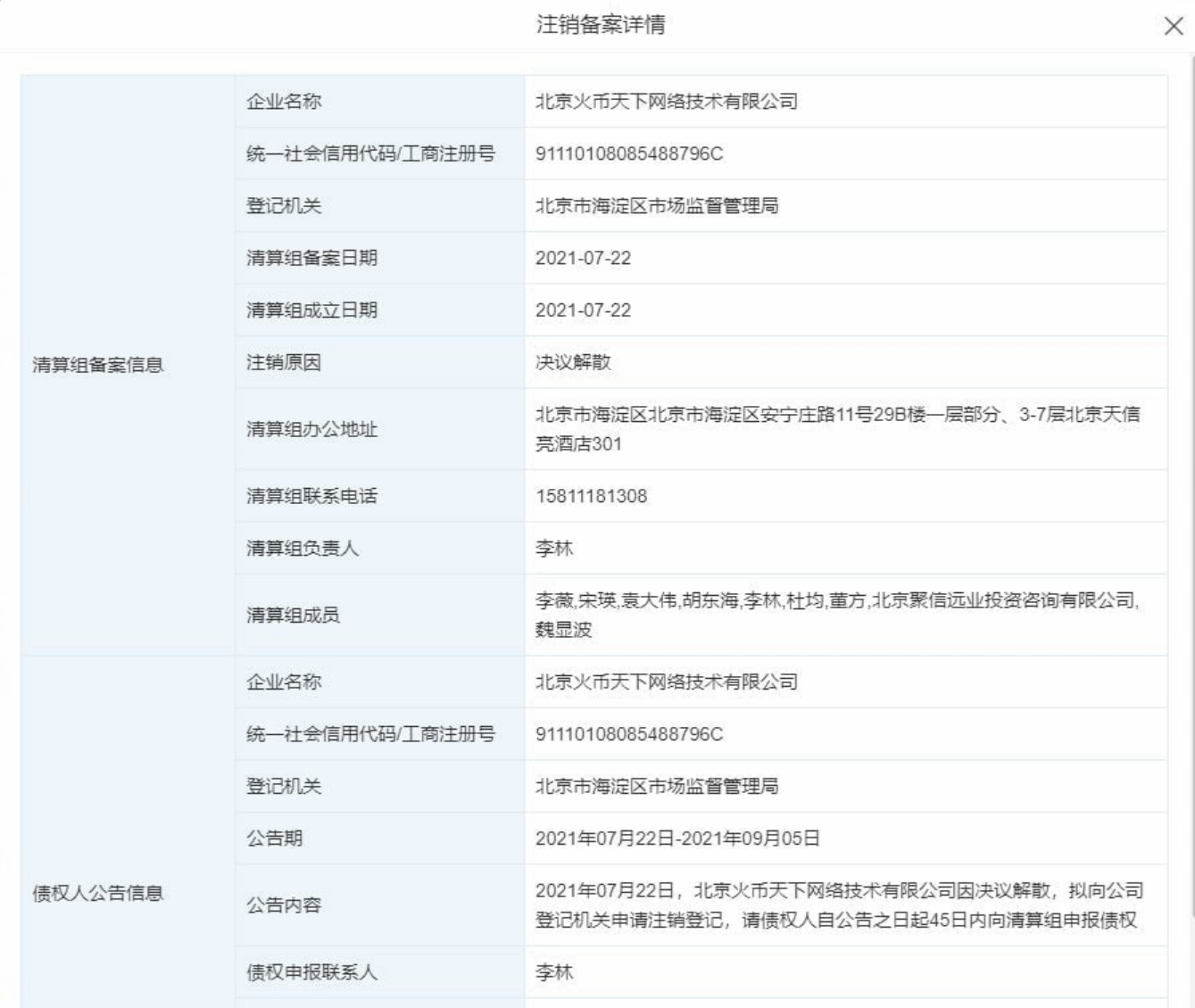This screenshot has height=1008, width=1195.
Task: Select phone number 15811181308
Action: click(x=591, y=496)
